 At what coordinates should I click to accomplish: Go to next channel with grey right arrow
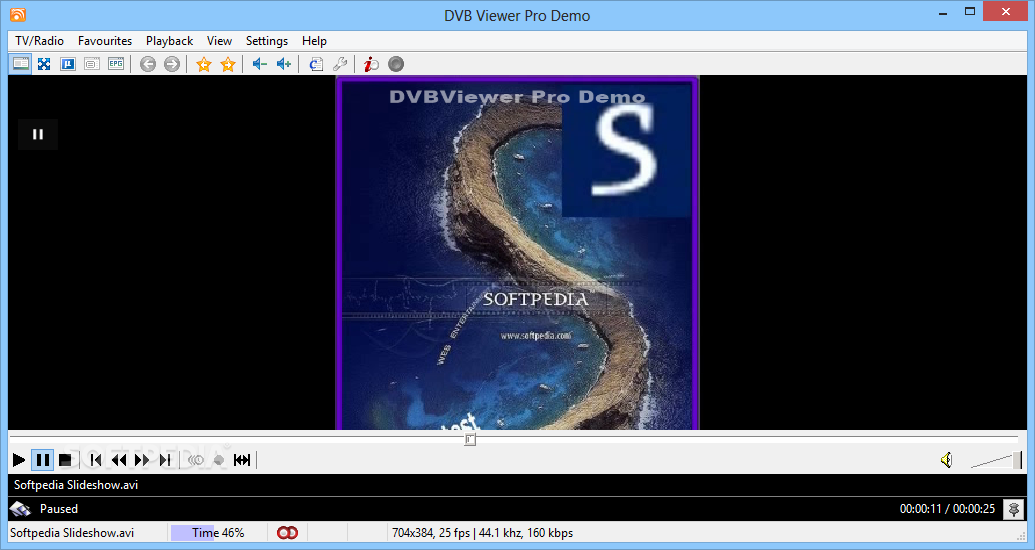(172, 64)
